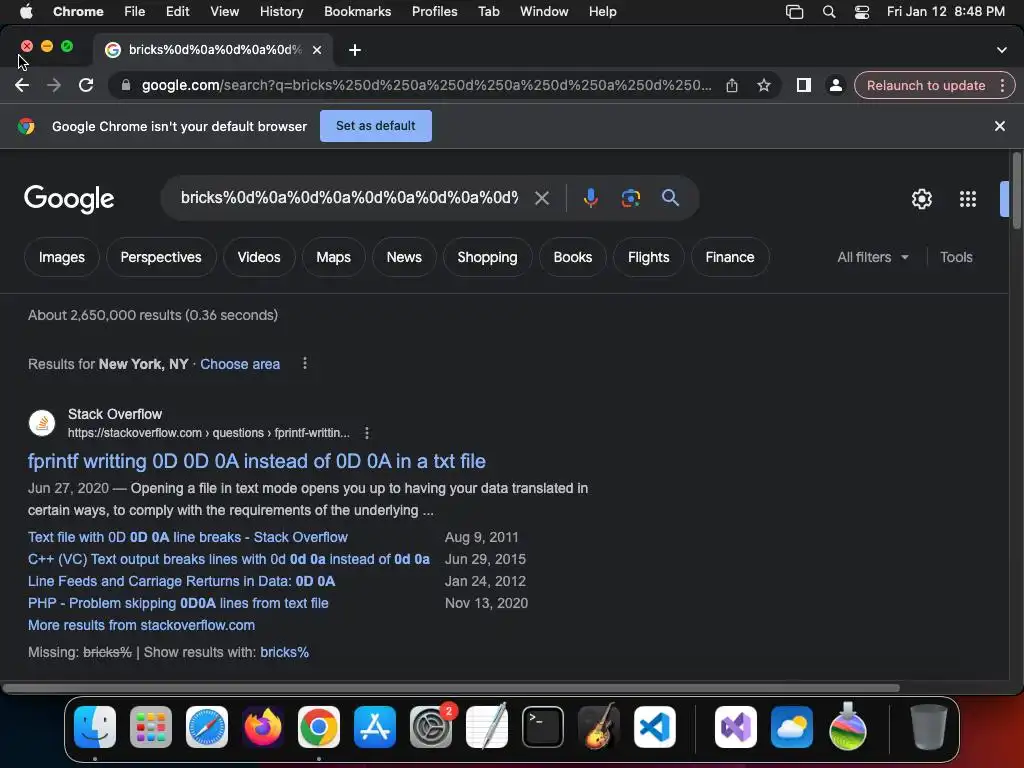
Task: Open Finder from the Dock
Action: click(95, 727)
